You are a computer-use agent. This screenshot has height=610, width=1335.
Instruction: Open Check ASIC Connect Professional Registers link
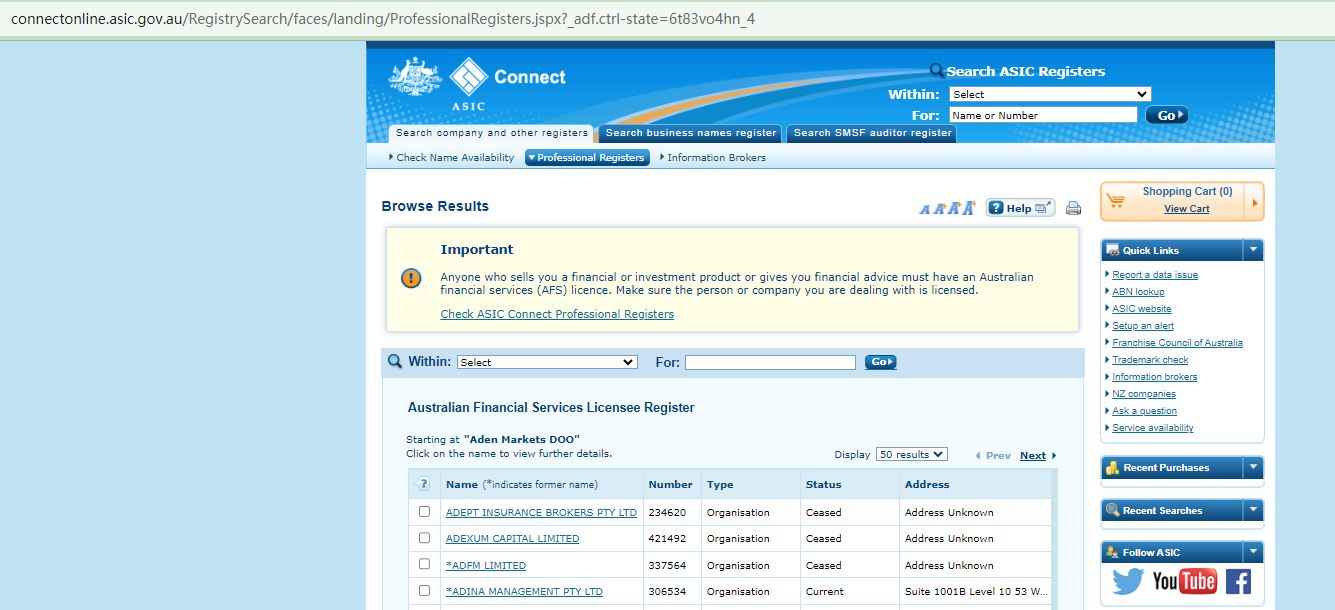click(x=557, y=314)
